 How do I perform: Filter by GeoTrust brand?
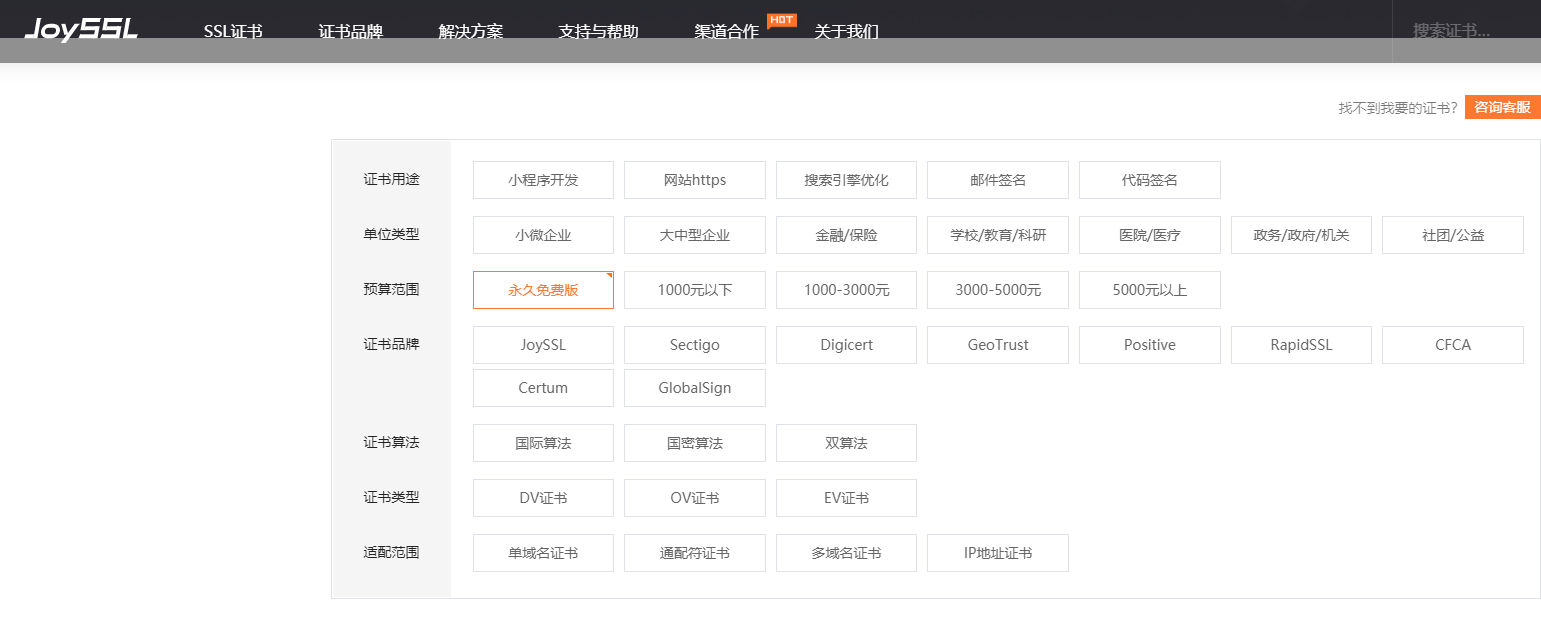[998, 345]
